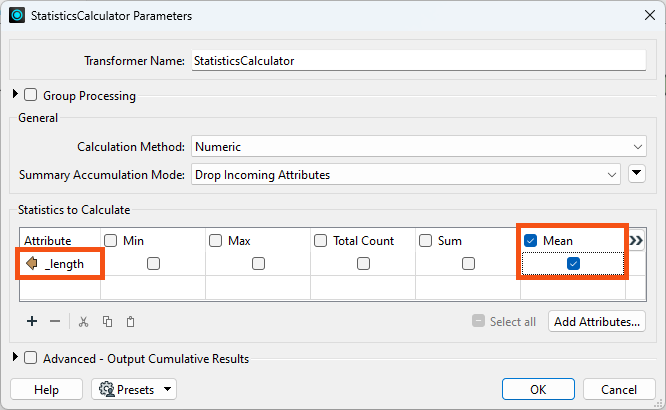Image resolution: width=666 pixels, height=410 pixels.
Task: Toggle the Total Count header checkbox
Action: [x=320, y=240]
